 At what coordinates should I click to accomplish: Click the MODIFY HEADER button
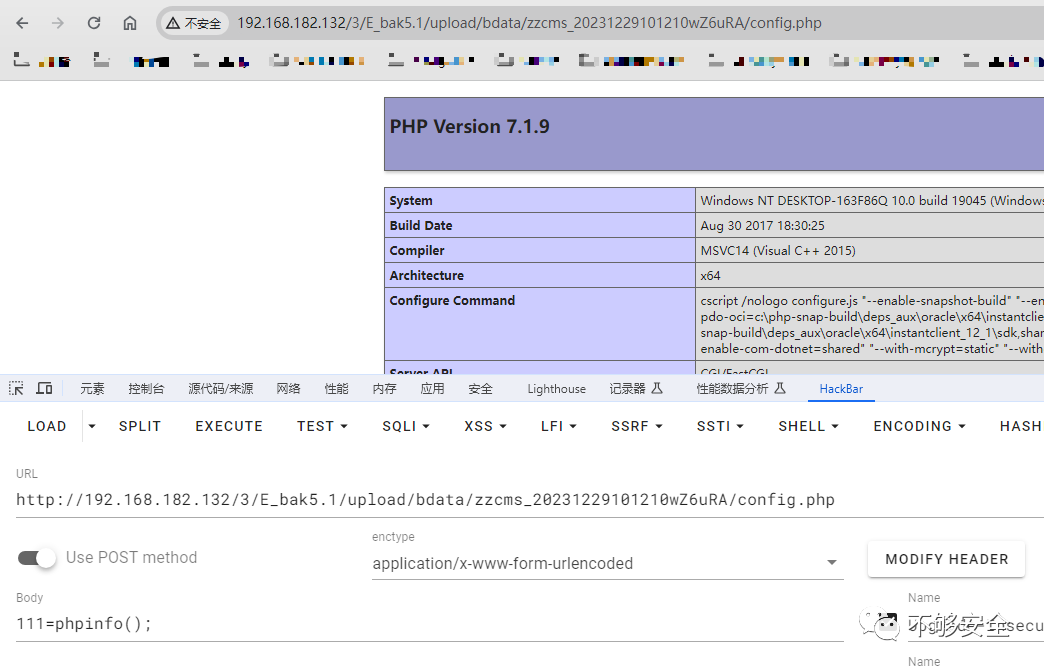pos(946,559)
